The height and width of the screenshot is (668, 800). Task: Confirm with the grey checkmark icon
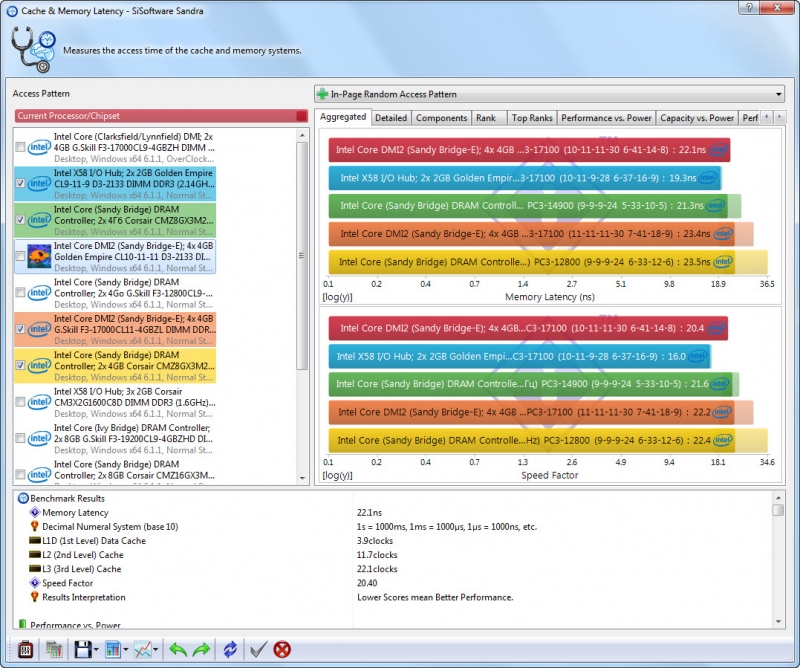[x=258, y=650]
